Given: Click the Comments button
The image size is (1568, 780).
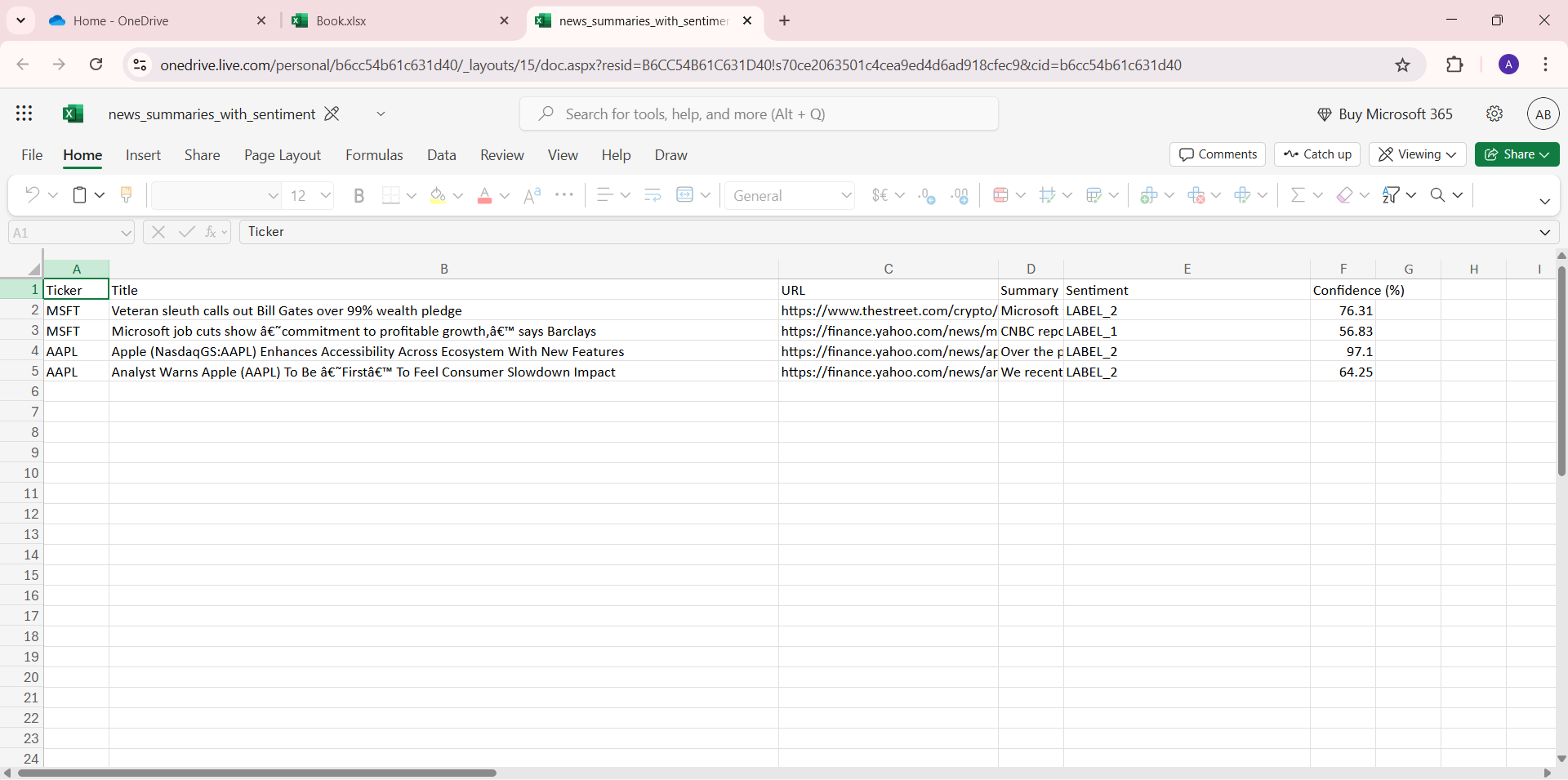Looking at the screenshot, I should pyautogui.click(x=1217, y=154).
